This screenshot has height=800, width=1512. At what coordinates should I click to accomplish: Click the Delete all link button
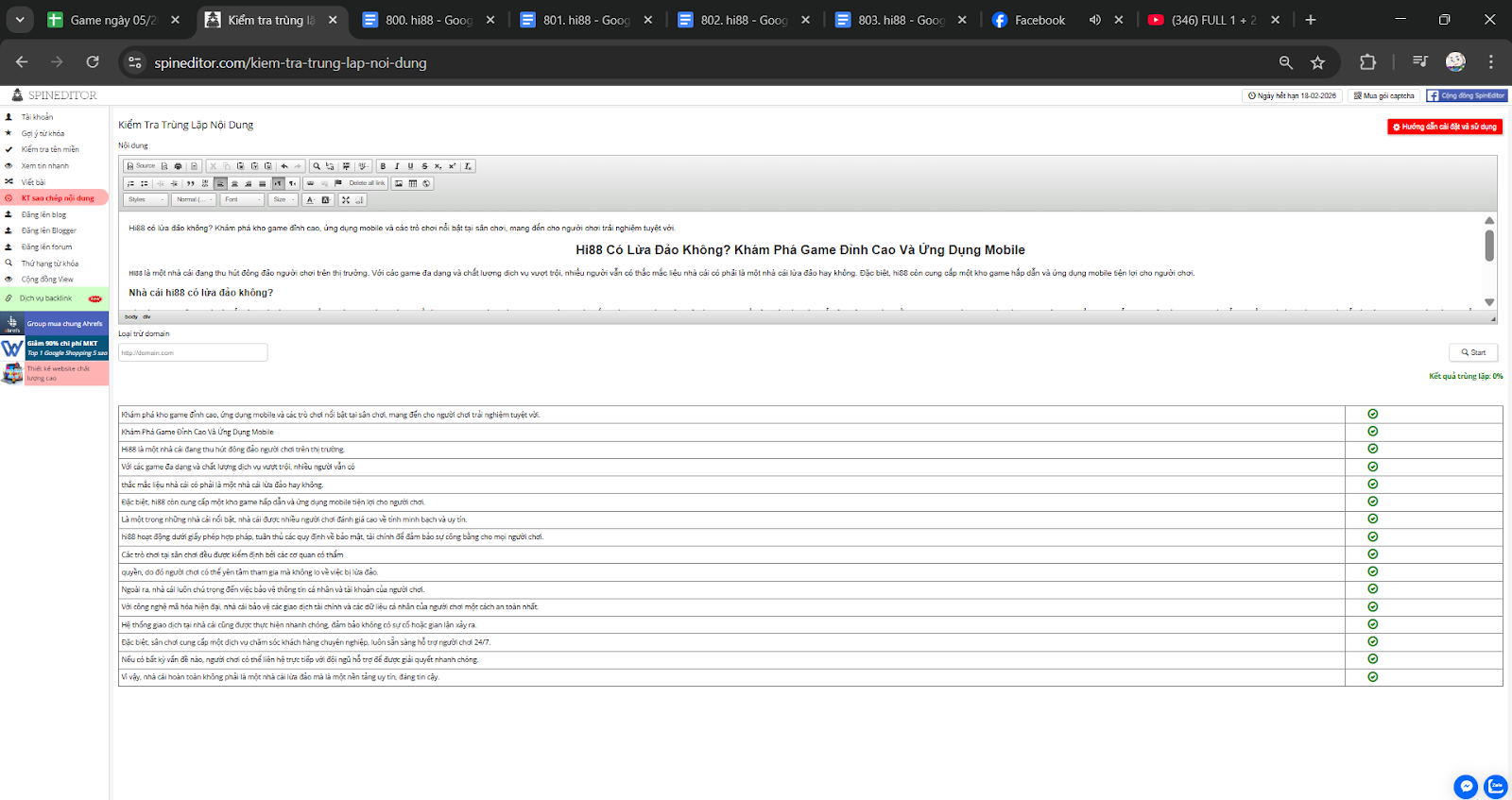click(x=367, y=183)
